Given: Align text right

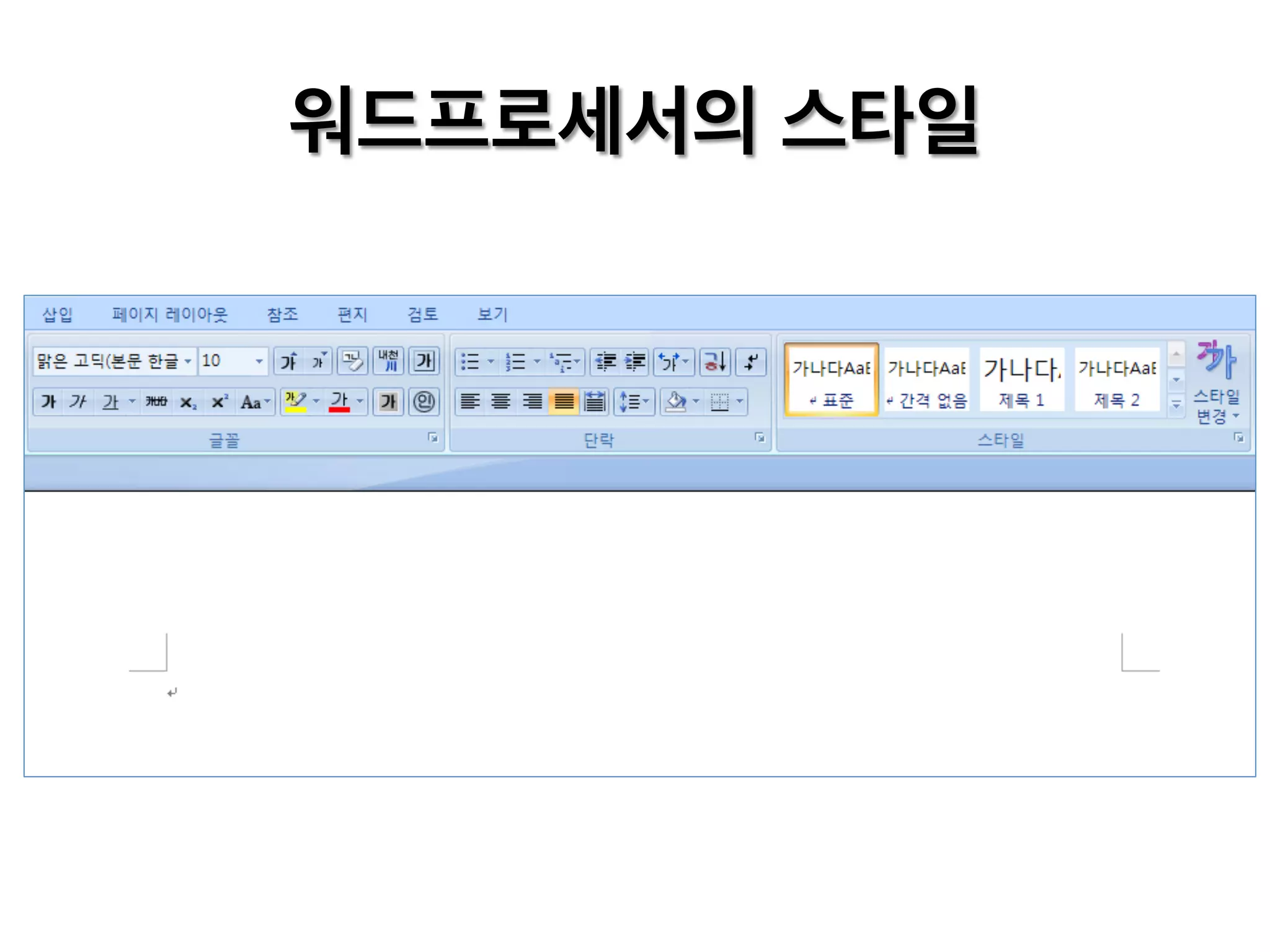Looking at the screenshot, I should 531,402.
